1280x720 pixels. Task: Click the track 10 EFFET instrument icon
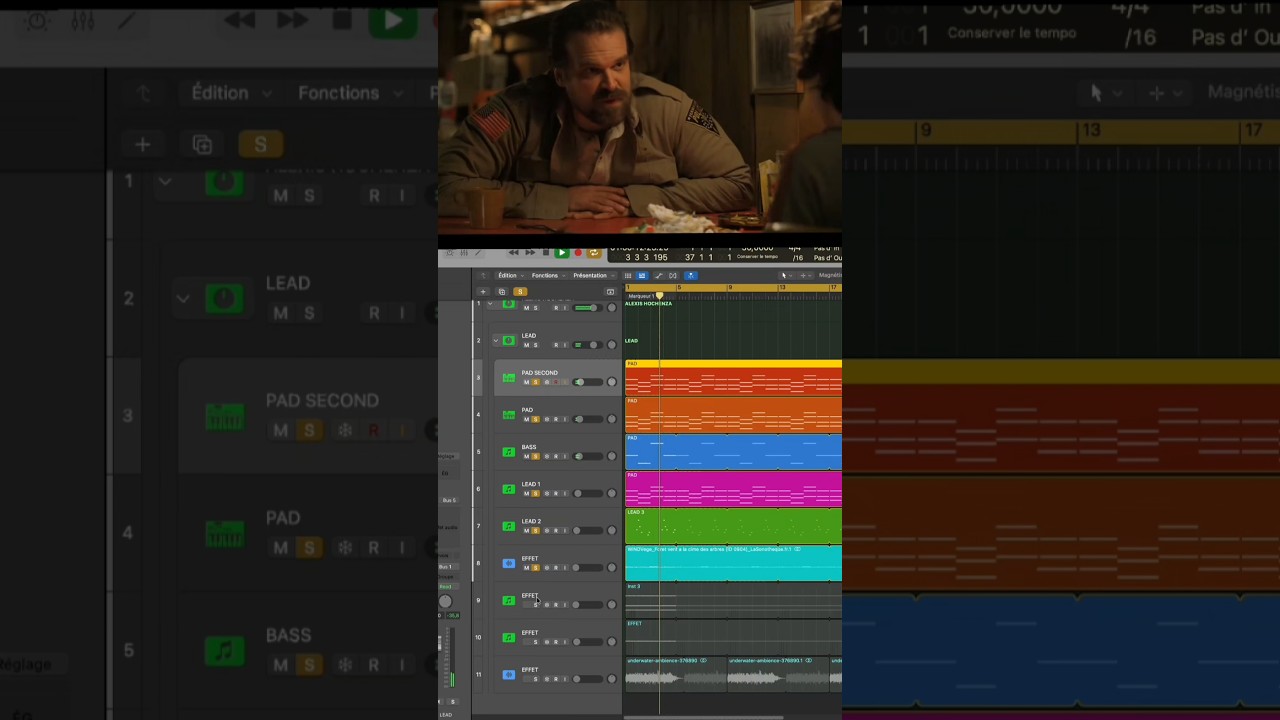508,637
